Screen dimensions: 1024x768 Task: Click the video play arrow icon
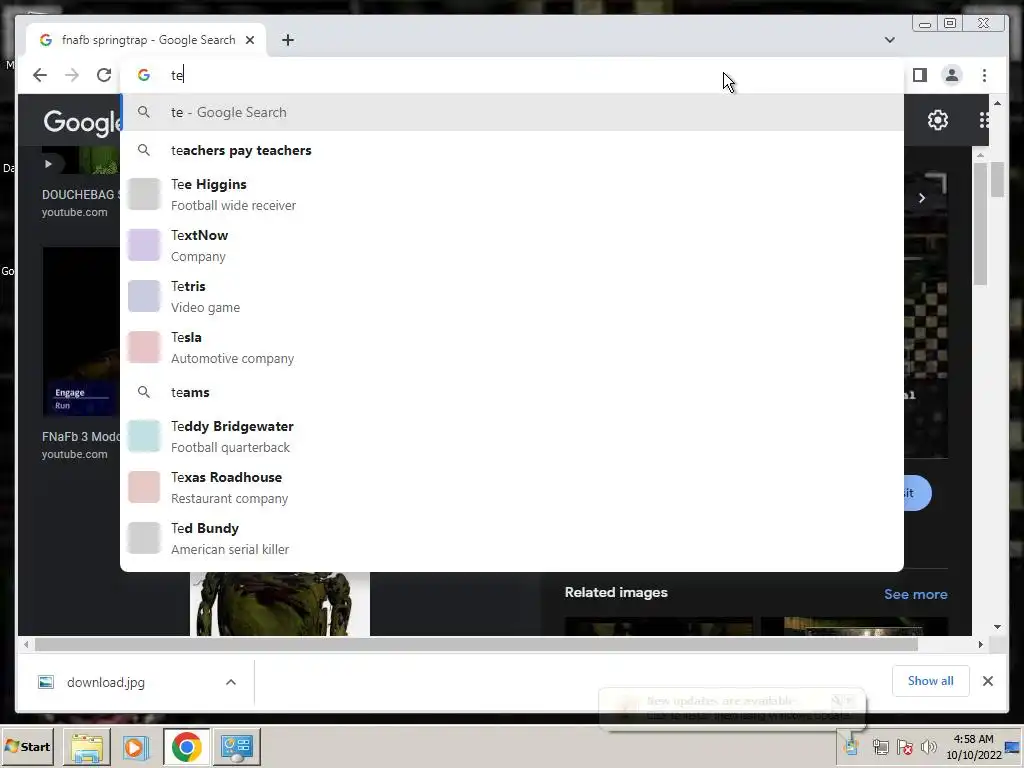48,164
